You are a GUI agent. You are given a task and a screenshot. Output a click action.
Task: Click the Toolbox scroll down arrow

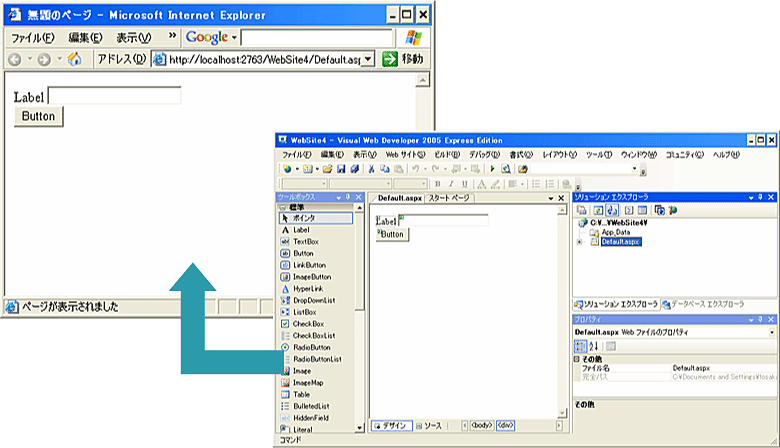point(360,428)
